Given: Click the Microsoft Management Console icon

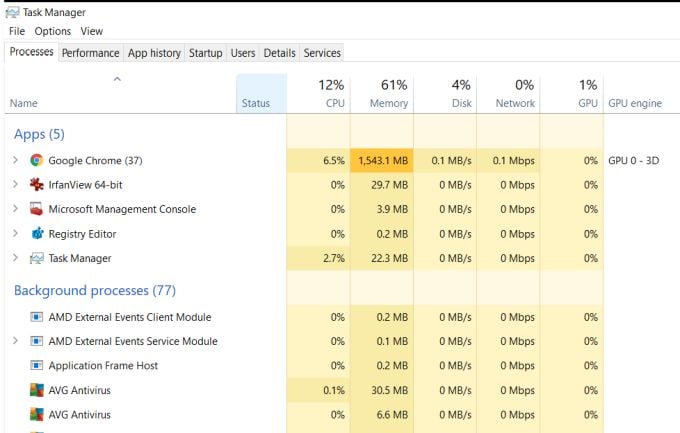Looking at the screenshot, I should (36, 209).
